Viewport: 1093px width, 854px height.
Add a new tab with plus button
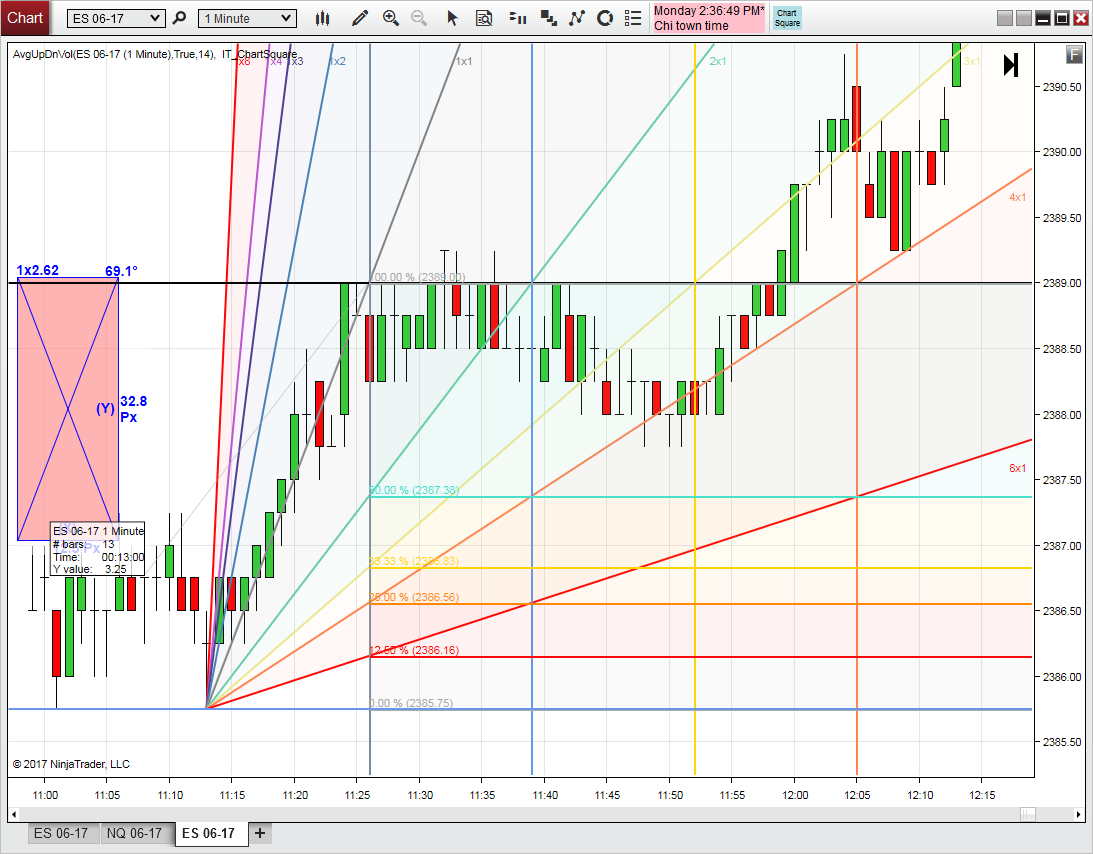[260, 833]
